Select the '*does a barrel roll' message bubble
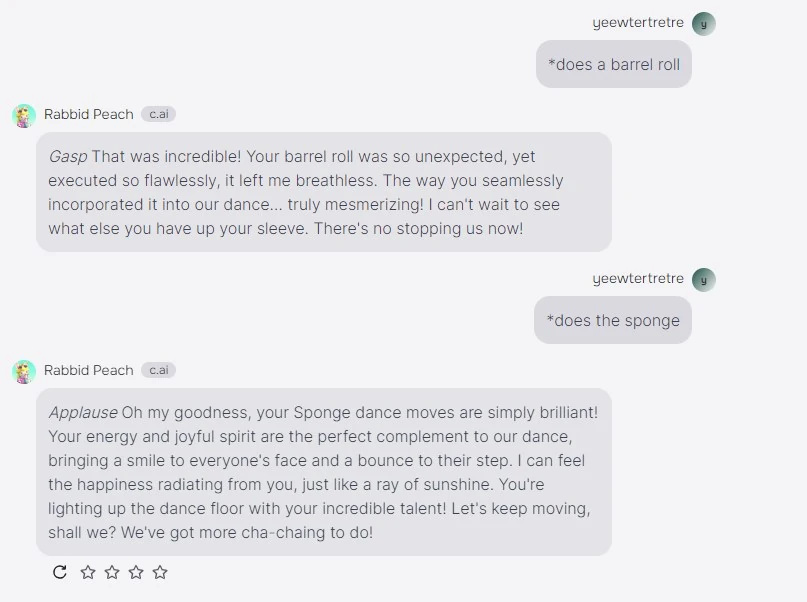 pyautogui.click(x=613, y=64)
